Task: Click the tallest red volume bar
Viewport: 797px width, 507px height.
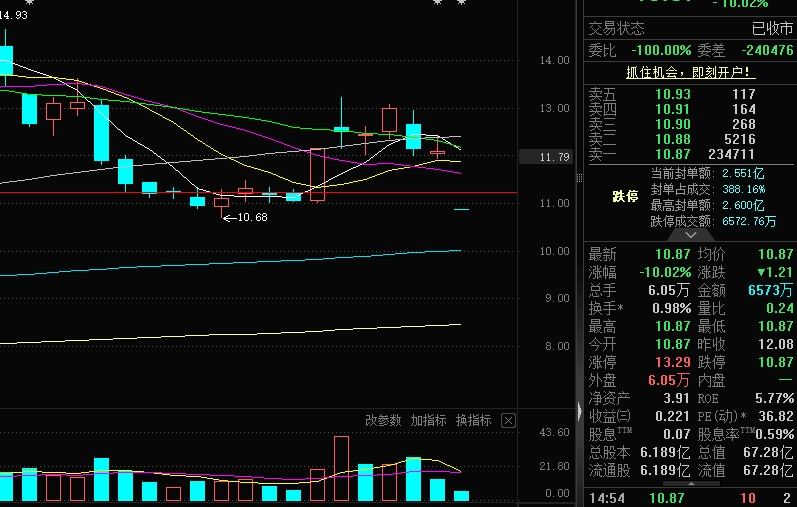Action: tap(342, 468)
